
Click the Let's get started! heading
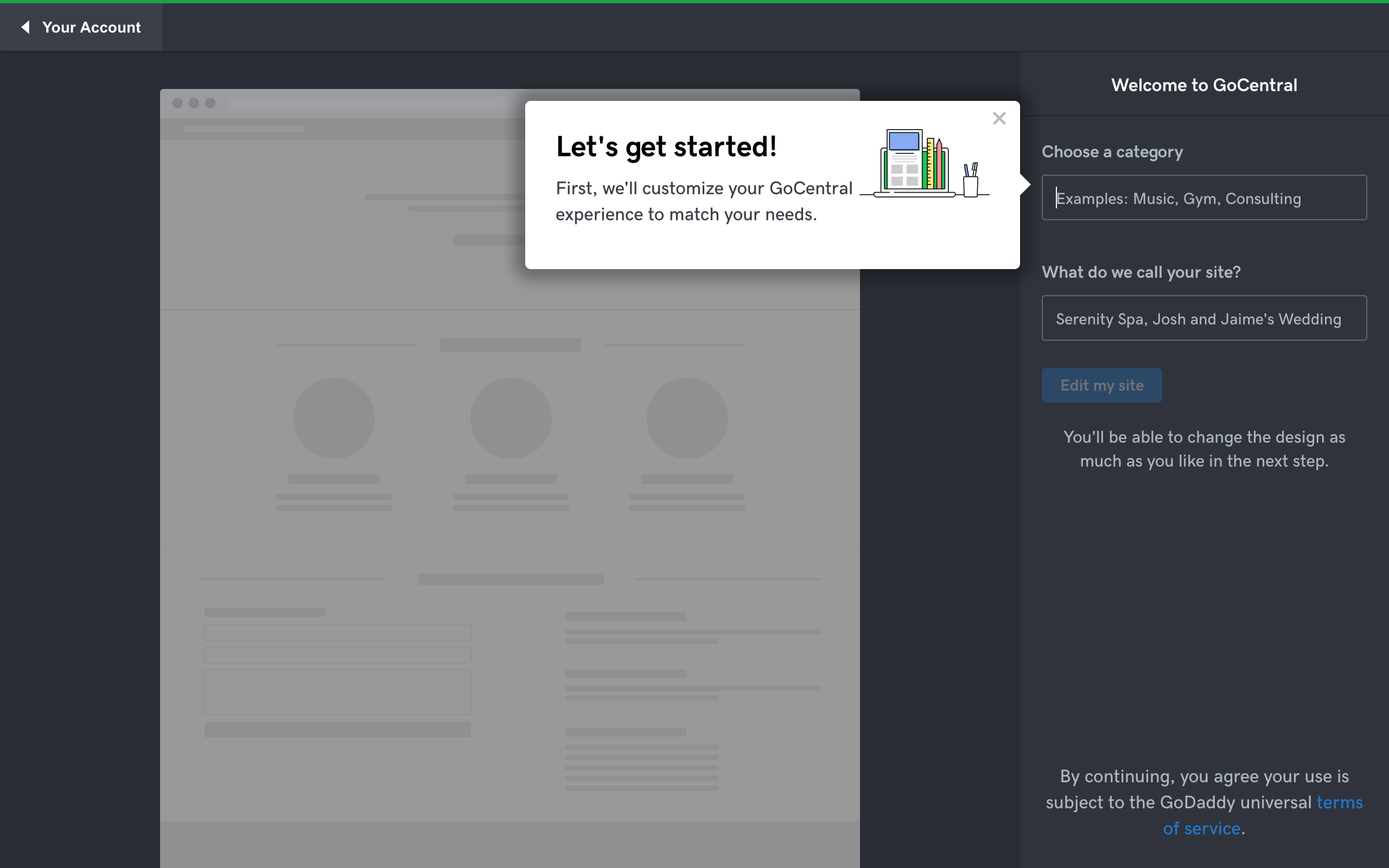tap(666, 147)
